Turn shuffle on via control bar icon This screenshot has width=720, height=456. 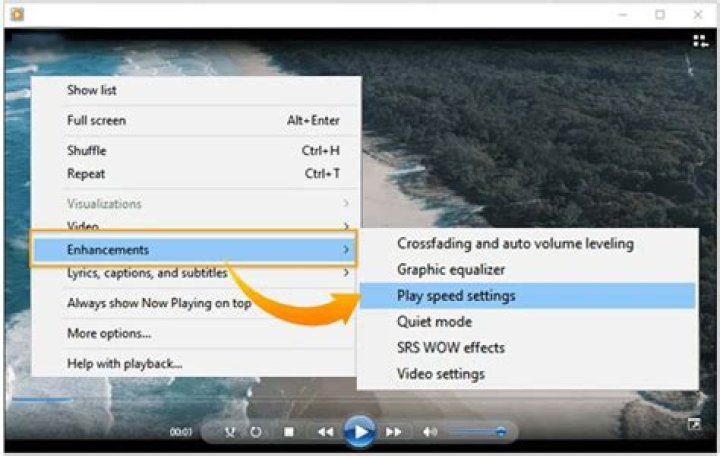[x=230, y=432]
